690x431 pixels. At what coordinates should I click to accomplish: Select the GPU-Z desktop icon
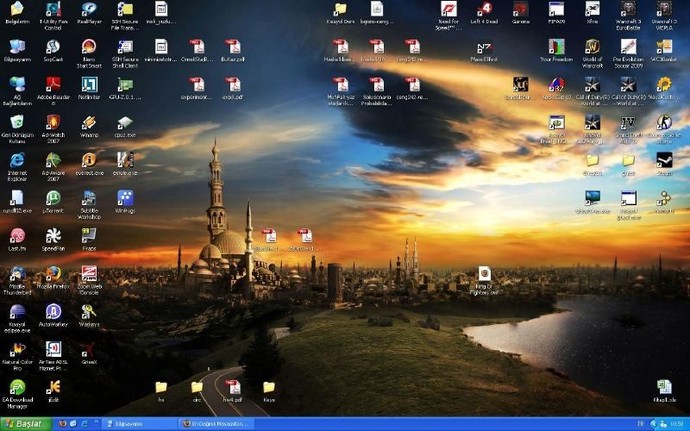coord(125,85)
